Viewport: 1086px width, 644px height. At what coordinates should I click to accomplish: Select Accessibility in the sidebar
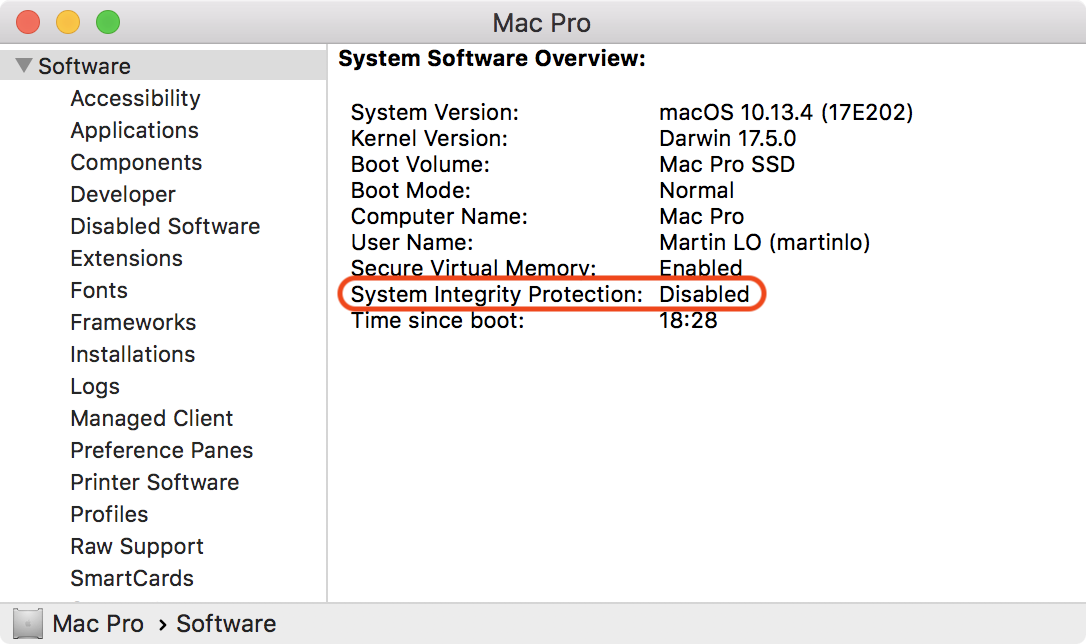point(135,98)
